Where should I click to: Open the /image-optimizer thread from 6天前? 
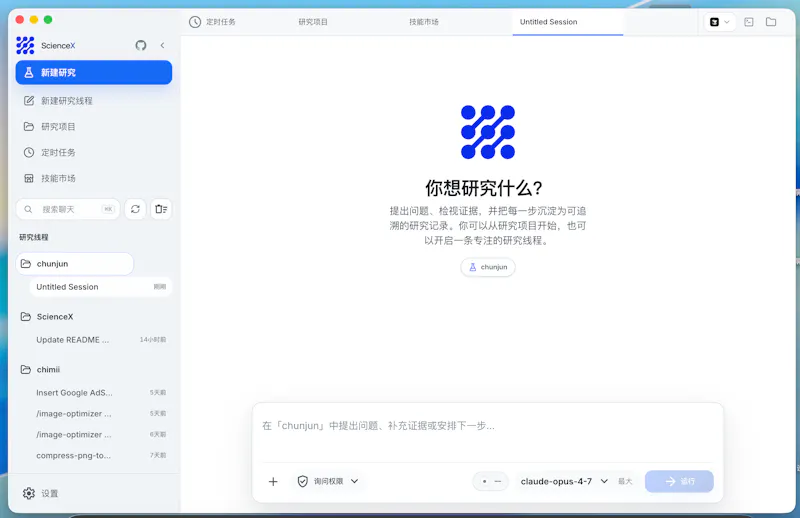(101, 434)
